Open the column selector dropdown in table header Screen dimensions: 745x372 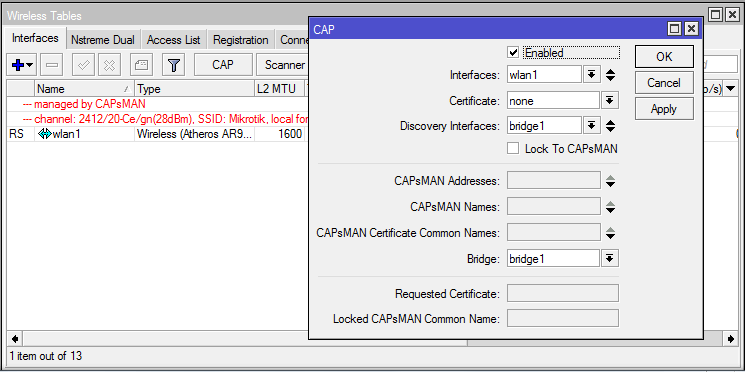730,88
